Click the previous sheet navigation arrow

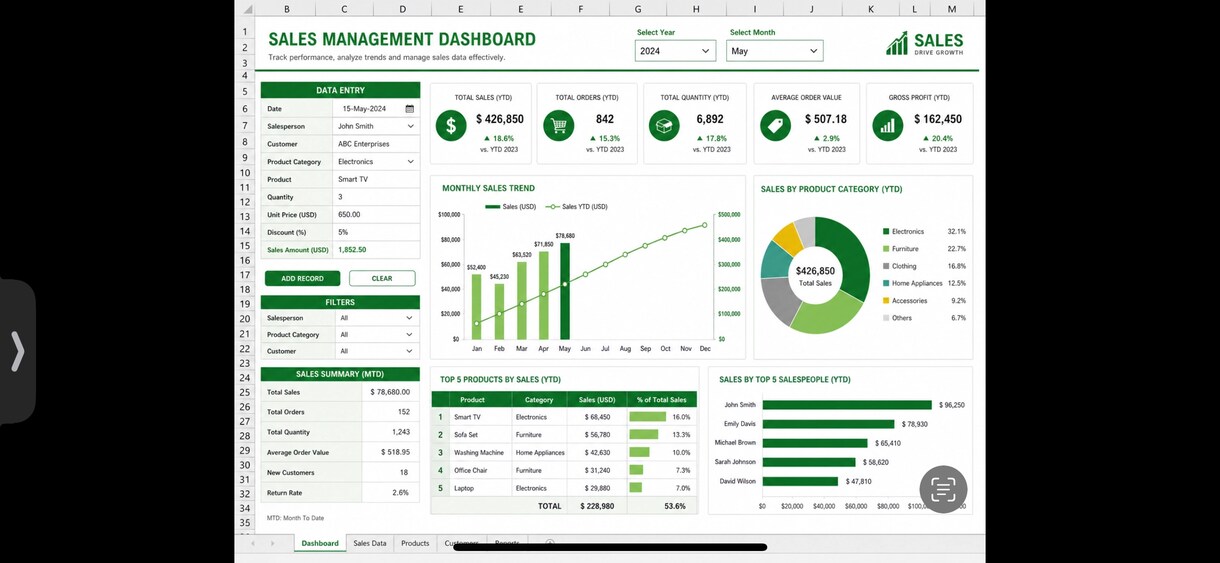click(x=253, y=543)
